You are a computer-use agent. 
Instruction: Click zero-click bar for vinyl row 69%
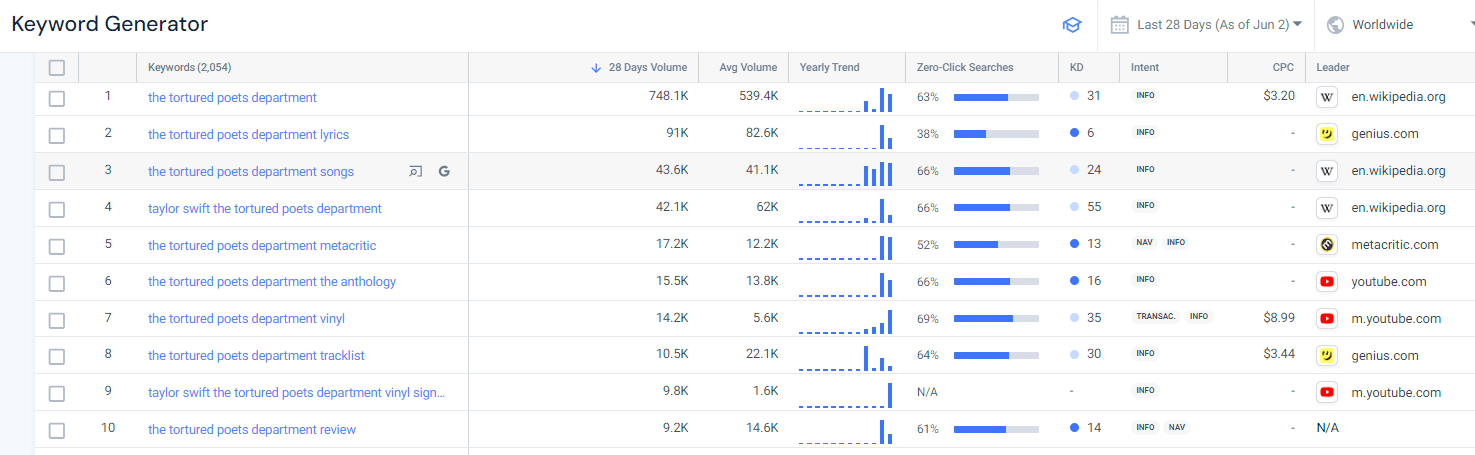click(996, 318)
